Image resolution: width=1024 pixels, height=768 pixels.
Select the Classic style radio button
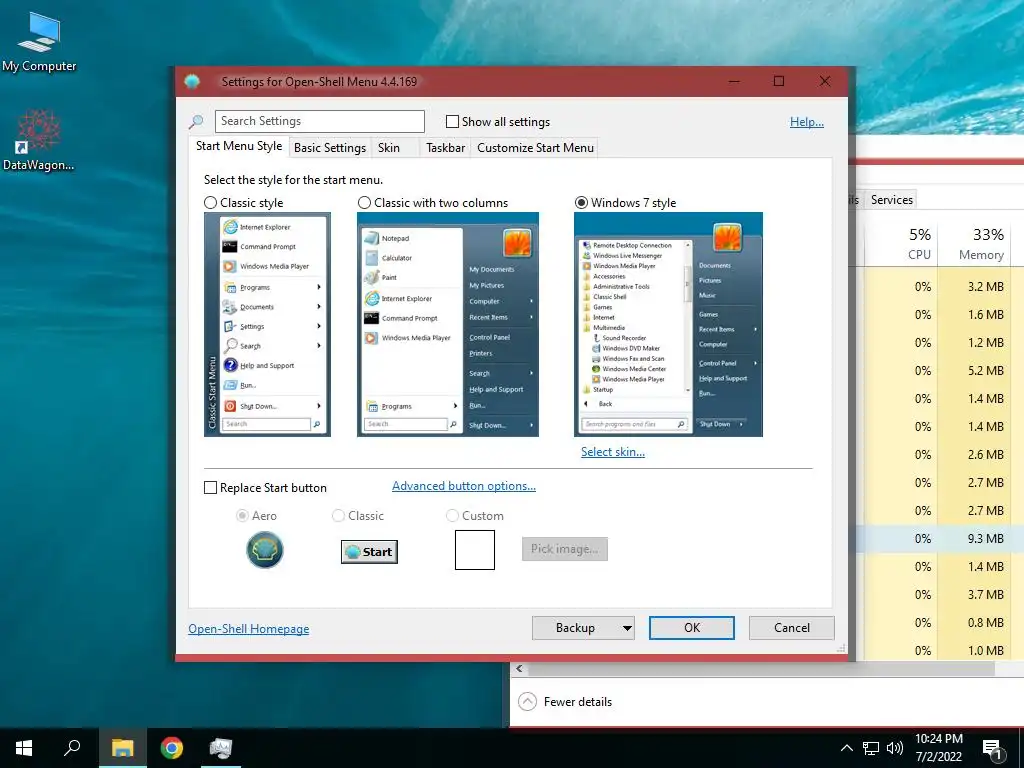pos(210,203)
